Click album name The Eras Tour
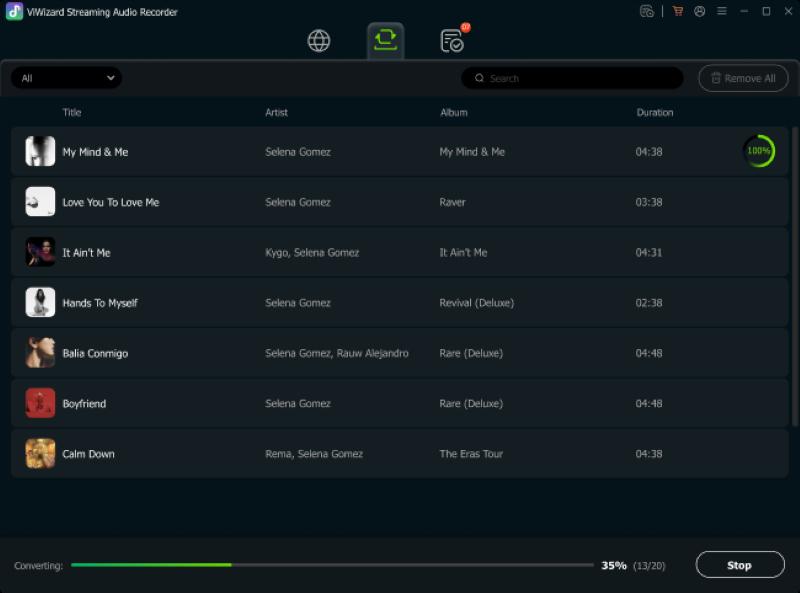 pos(471,454)
